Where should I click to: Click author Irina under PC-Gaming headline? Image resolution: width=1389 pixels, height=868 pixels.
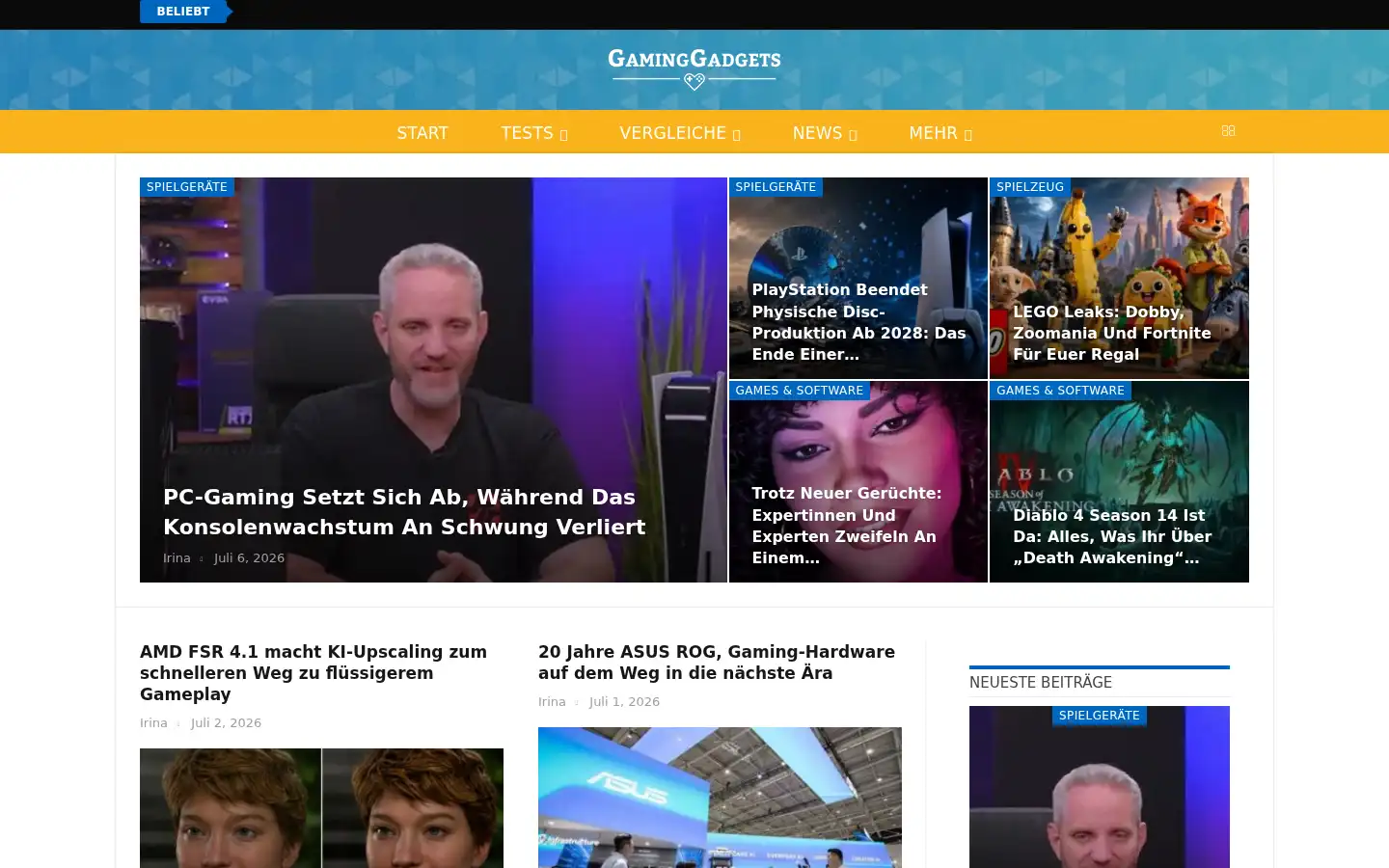(x=177, y=558)
